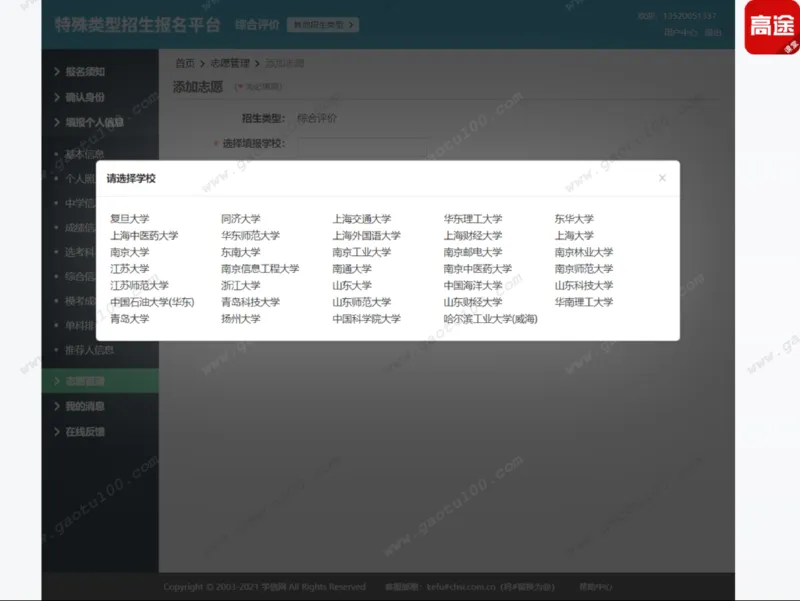This screenshot has width=800, height=601.
Task: Select 哈尔滨工业大学(威海) in the school list
Action: 492,318
